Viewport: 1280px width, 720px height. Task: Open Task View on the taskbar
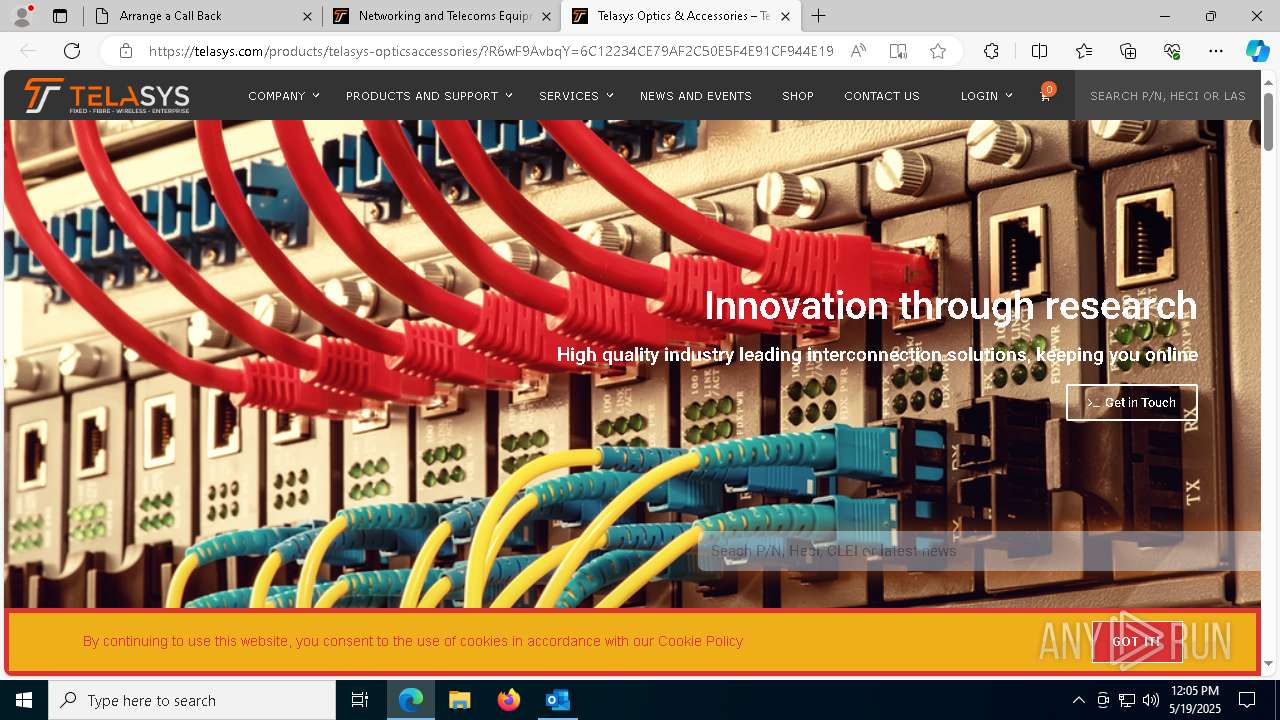[x=360, y=700]
